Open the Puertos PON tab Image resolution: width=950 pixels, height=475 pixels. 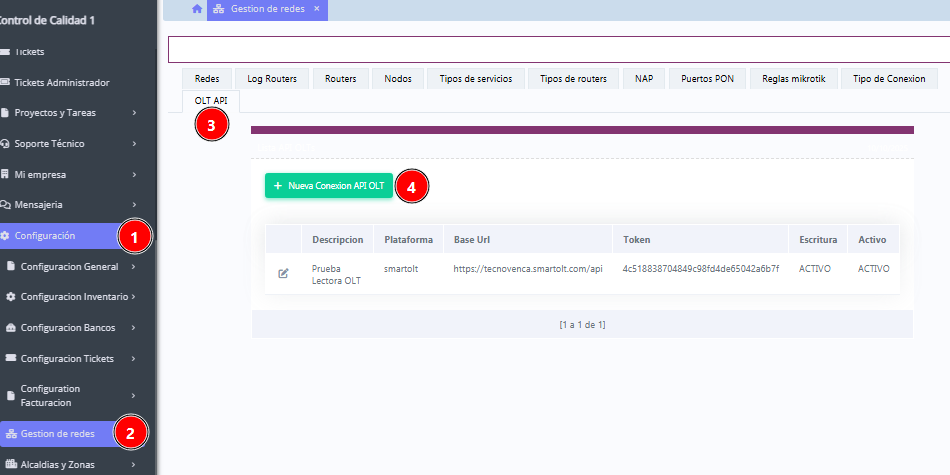[707, 79]
